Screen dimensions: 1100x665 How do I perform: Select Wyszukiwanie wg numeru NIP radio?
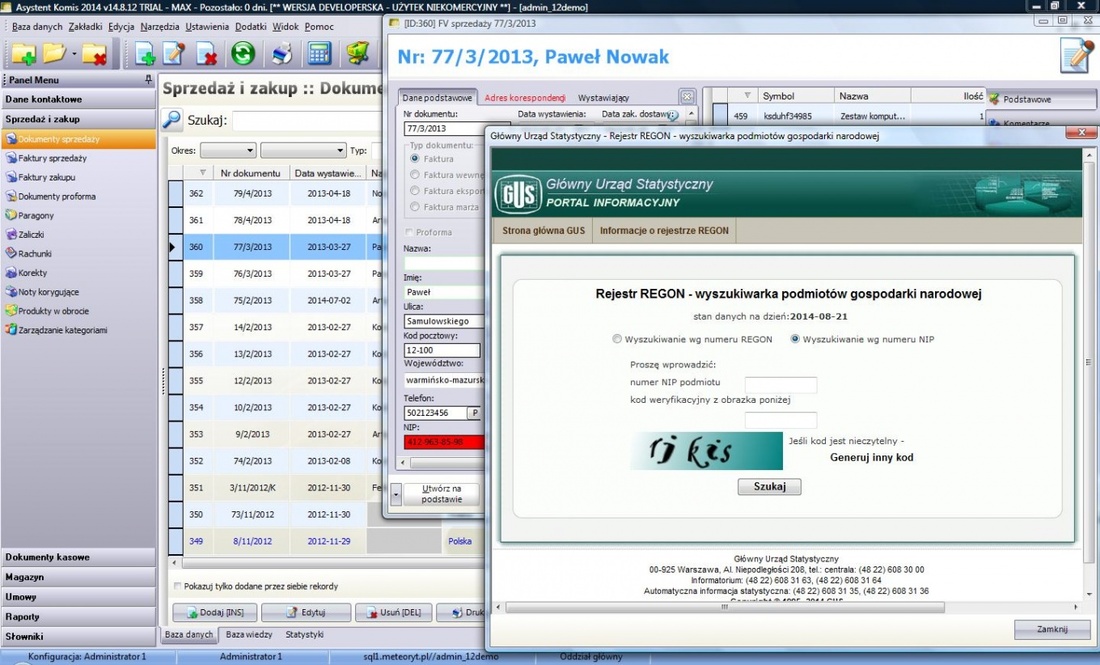point(795,339)
